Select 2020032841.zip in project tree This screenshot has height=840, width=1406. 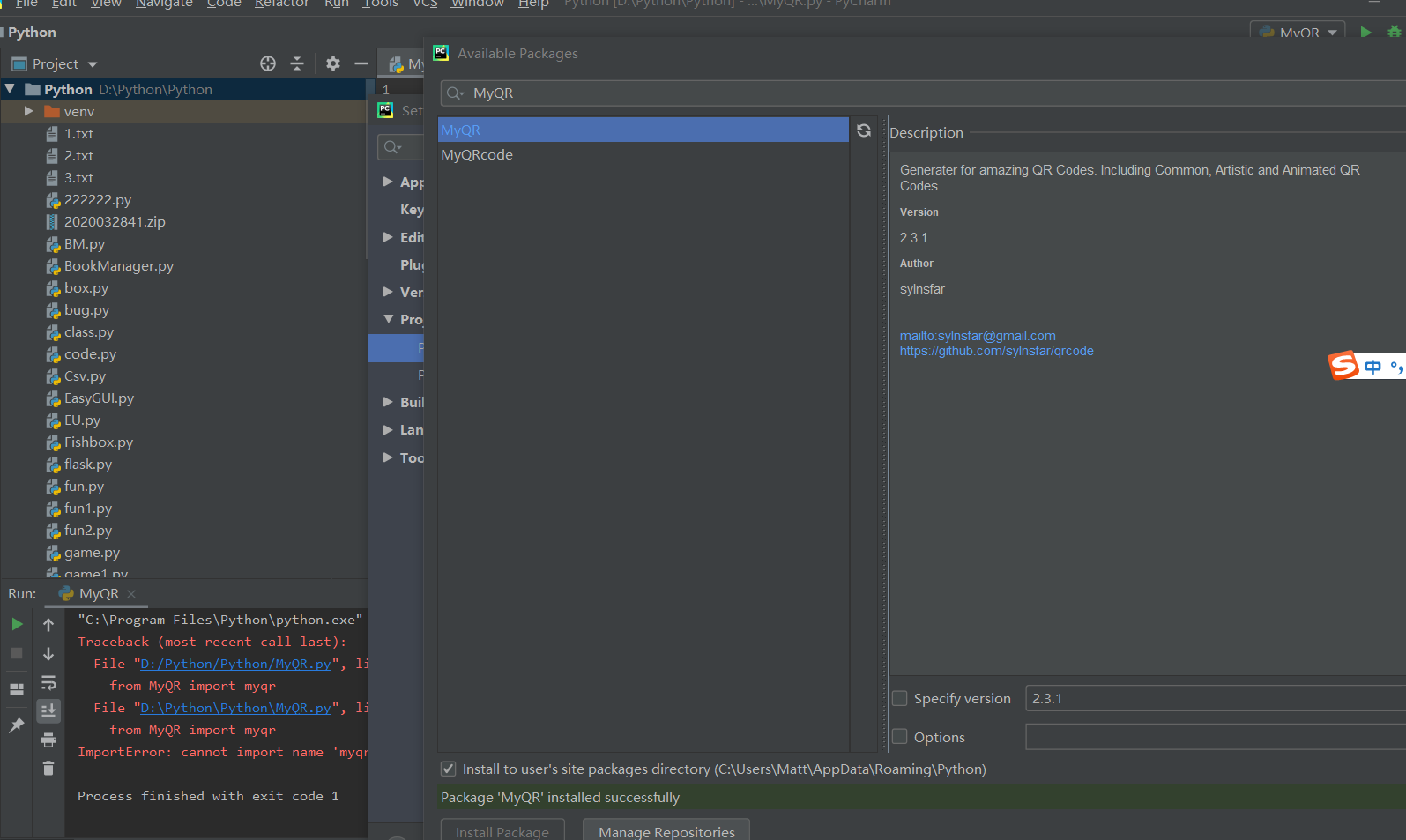[x=115, y=221]
